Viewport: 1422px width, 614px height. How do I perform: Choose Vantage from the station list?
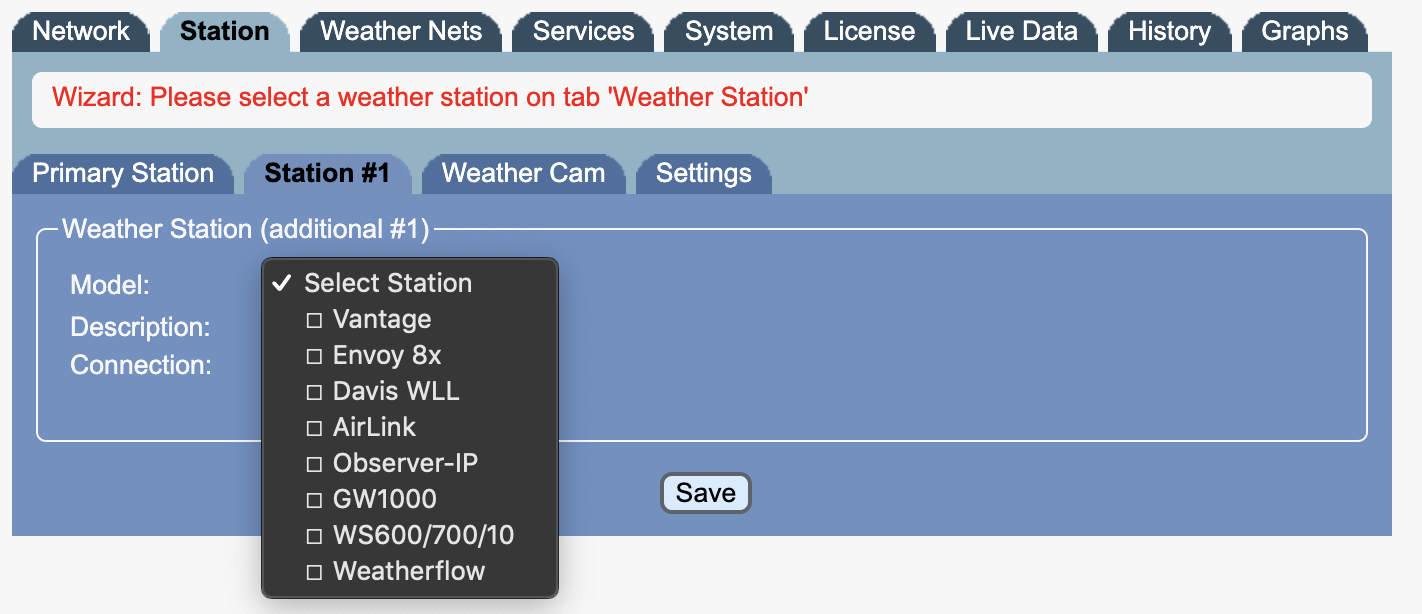381,320
